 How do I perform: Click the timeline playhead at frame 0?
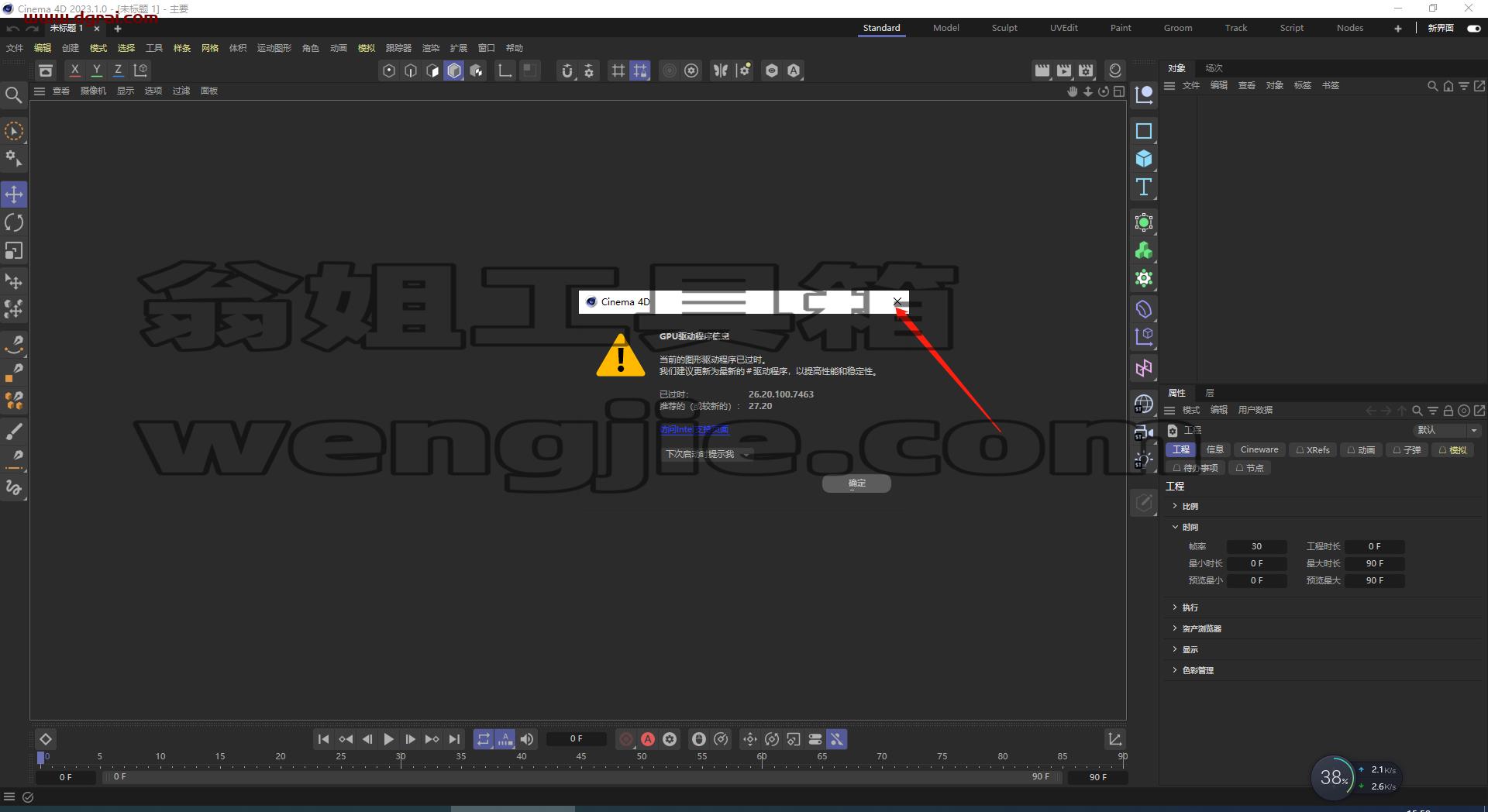pos(41,758)
